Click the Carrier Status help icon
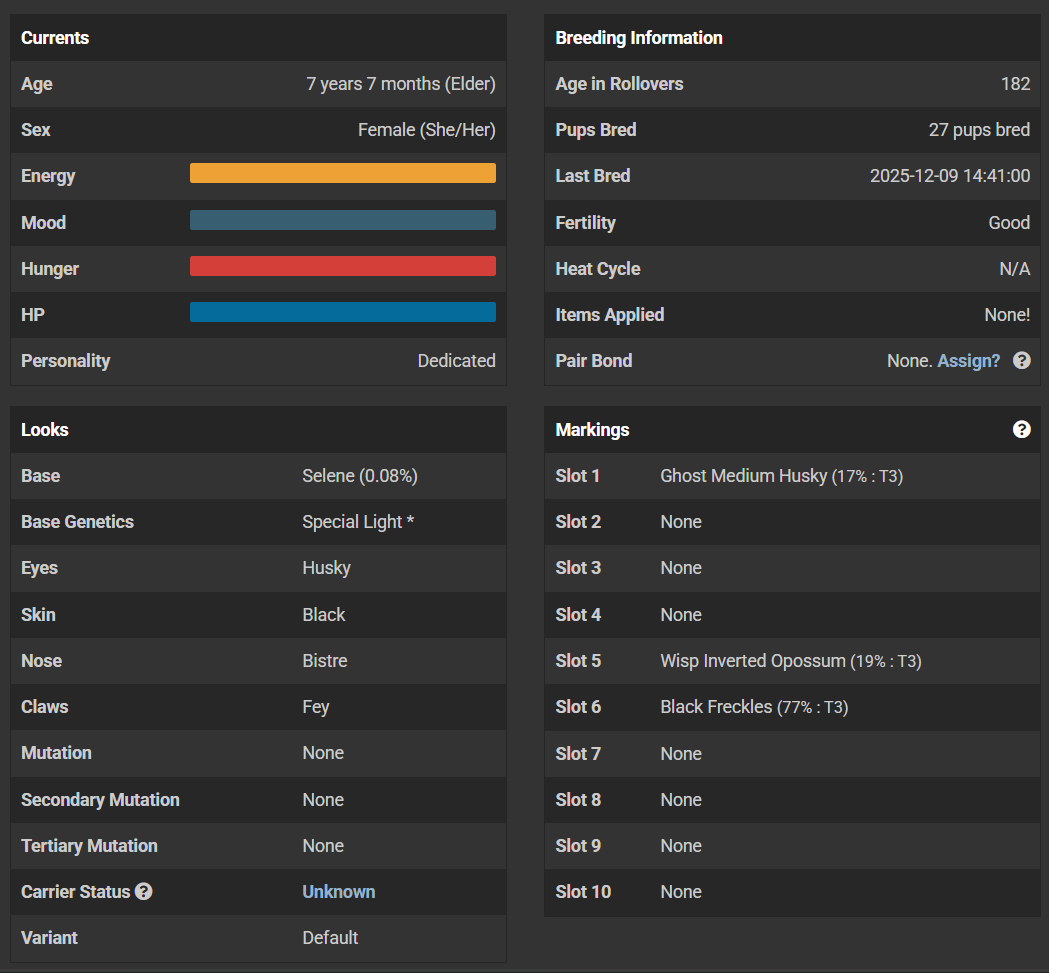 [x=144, y=891]
